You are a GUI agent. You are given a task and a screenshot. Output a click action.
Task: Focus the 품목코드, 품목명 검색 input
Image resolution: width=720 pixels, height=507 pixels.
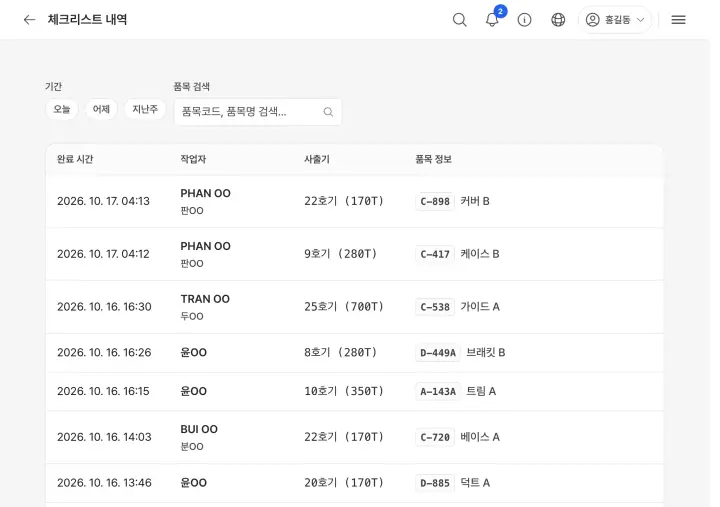258,112
